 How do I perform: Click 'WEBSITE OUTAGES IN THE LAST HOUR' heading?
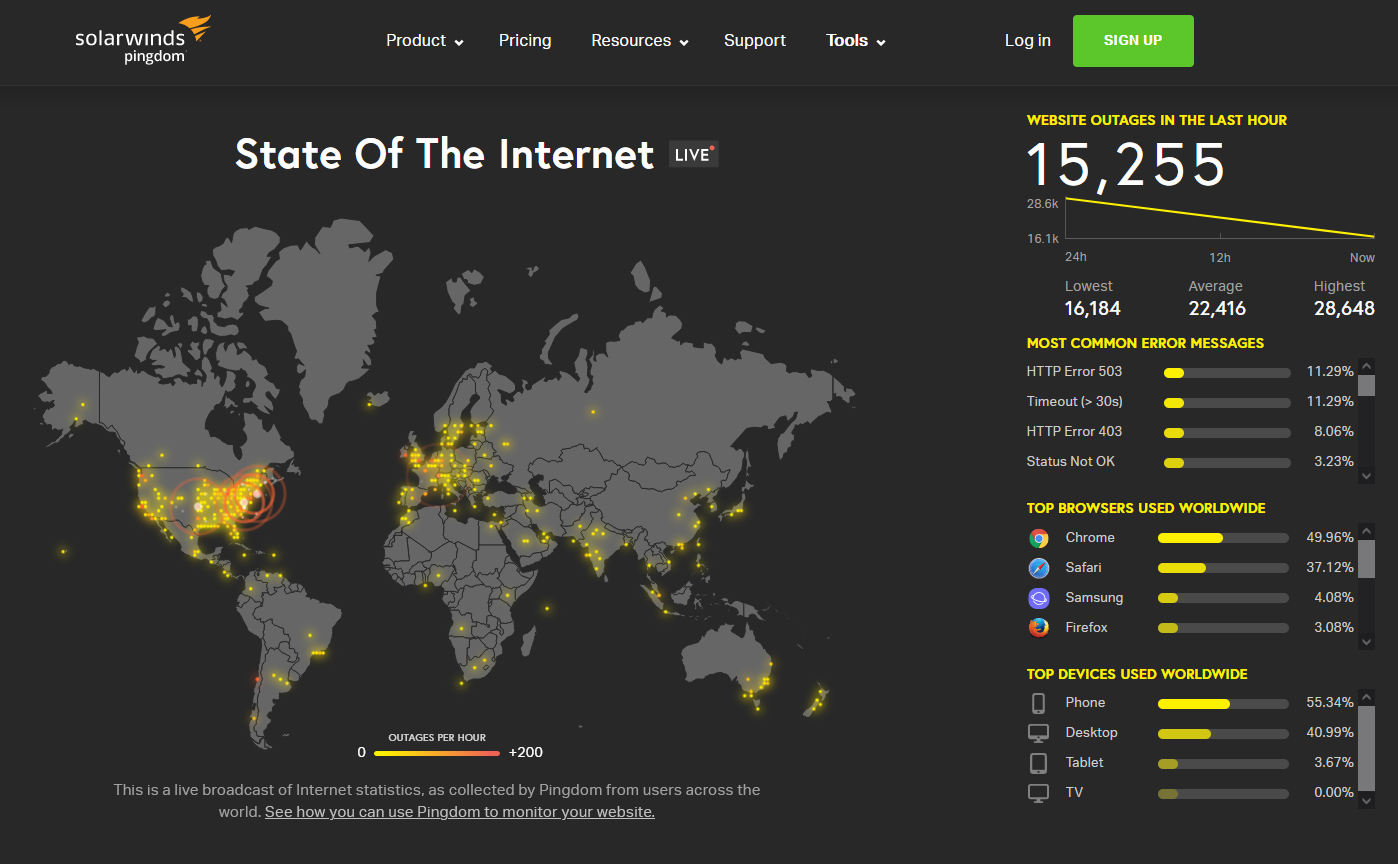[1157, 120]
